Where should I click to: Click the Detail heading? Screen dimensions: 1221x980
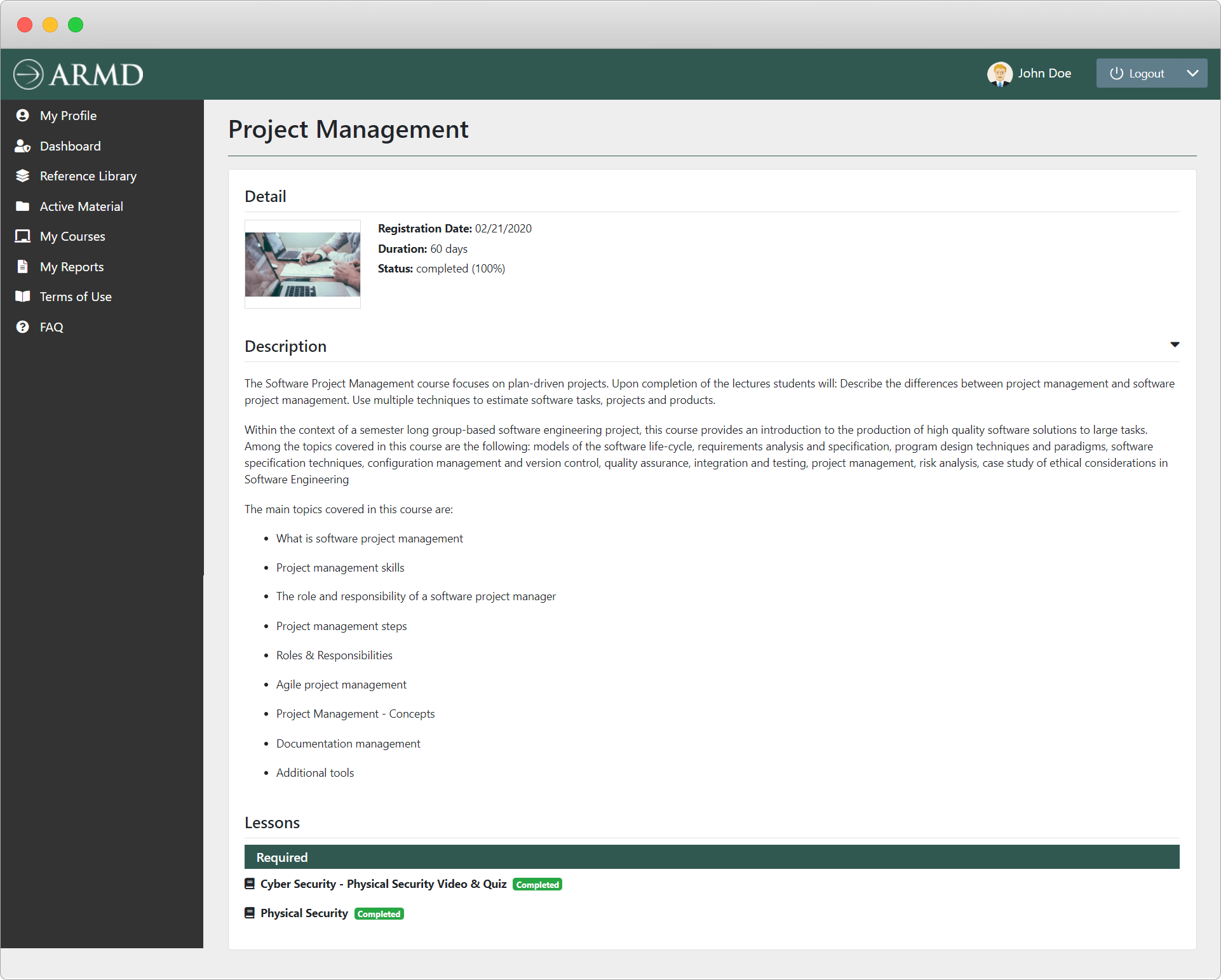click(x=265, y=196)
